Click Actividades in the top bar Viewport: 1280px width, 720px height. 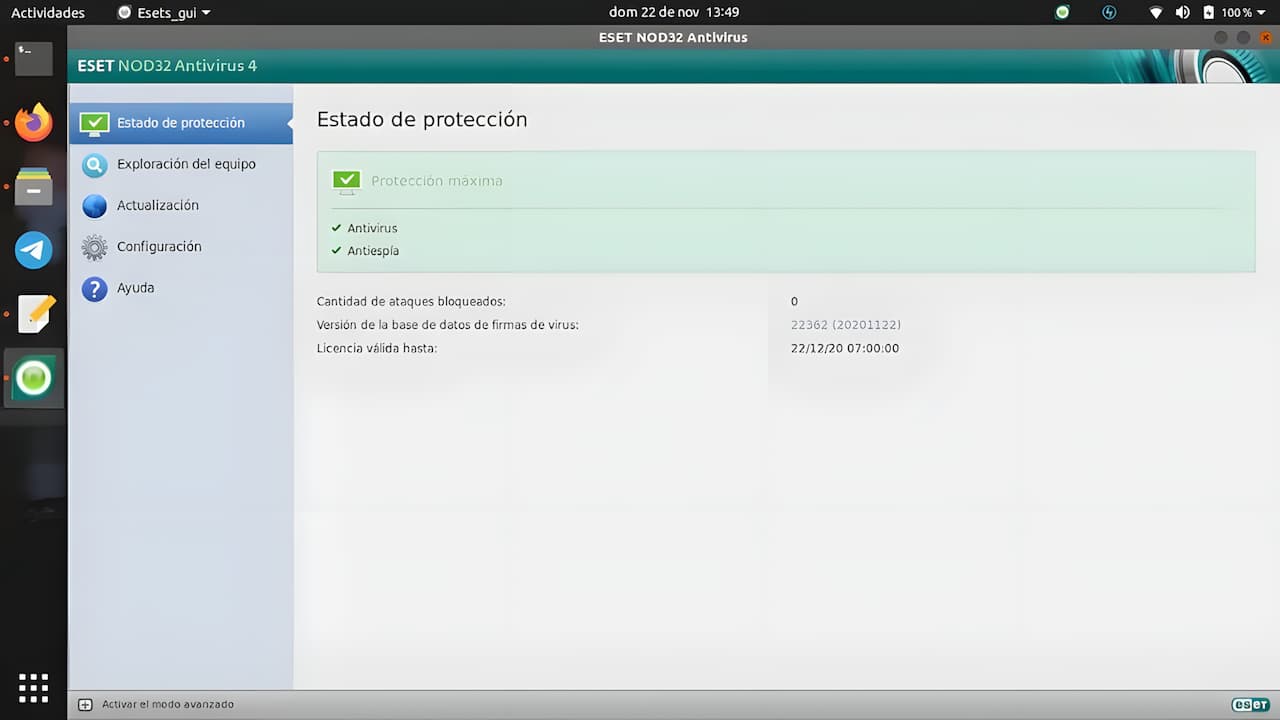click(x=48, y=13)
